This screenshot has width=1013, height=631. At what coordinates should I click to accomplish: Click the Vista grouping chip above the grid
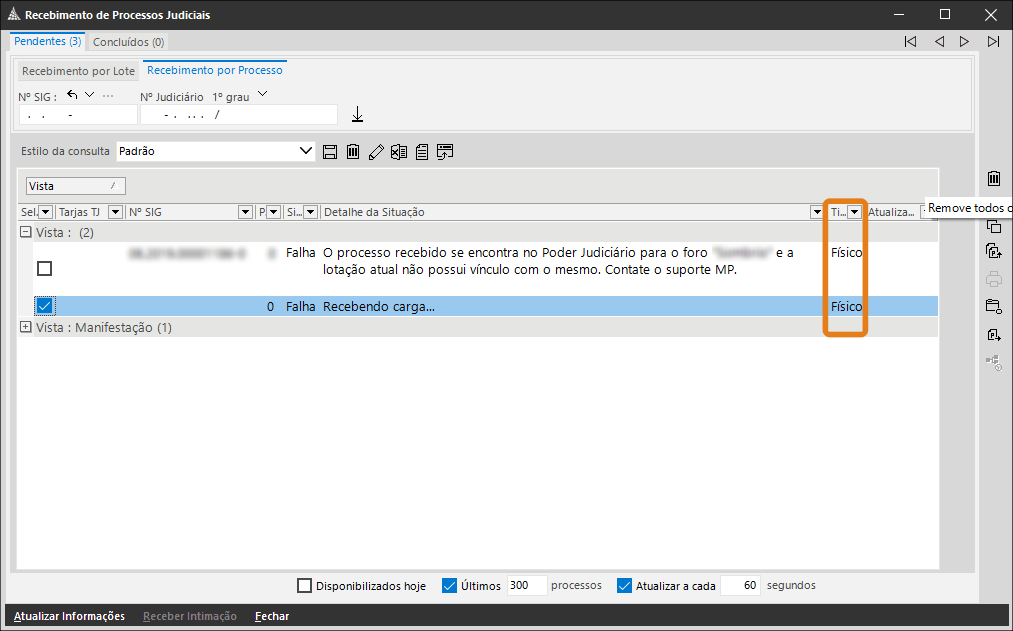point(76,186)
